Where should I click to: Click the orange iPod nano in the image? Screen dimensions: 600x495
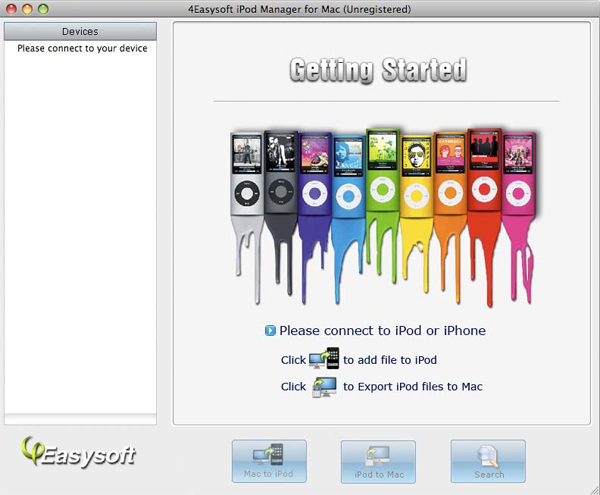click(450, 174)
